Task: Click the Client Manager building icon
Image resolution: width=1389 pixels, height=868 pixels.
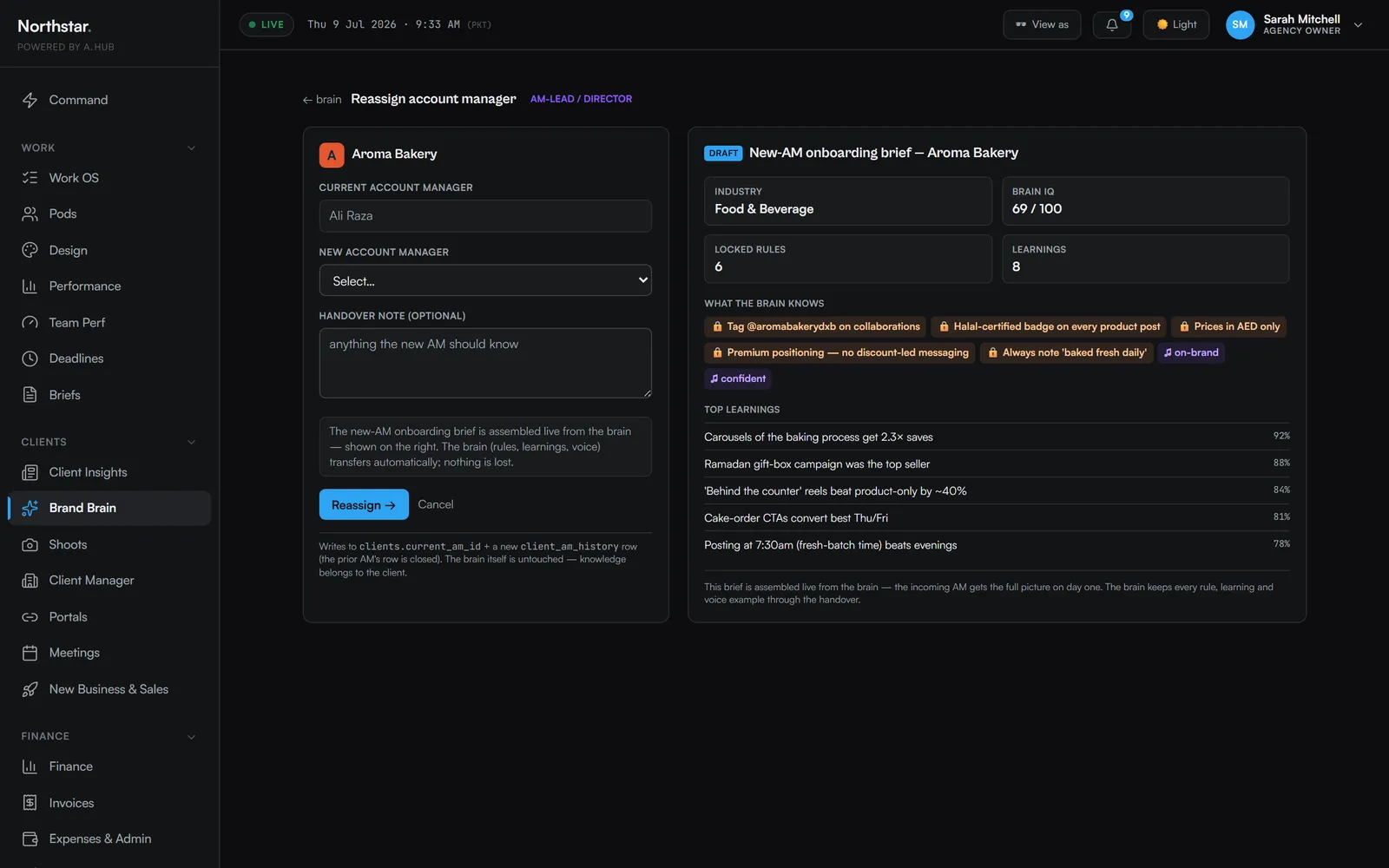Action: point(30,581)
